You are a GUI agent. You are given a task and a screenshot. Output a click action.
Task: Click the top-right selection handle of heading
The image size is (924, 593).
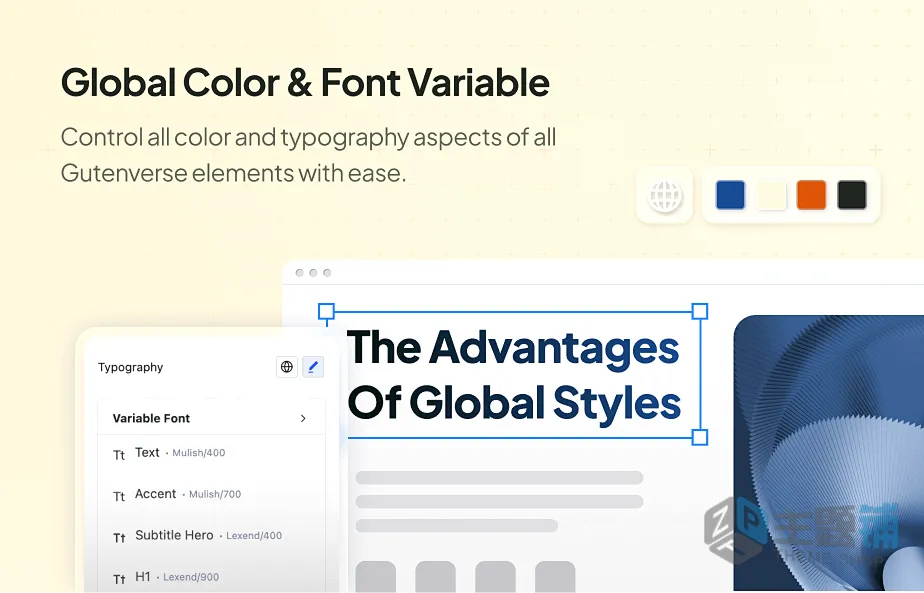coord(699,311)
